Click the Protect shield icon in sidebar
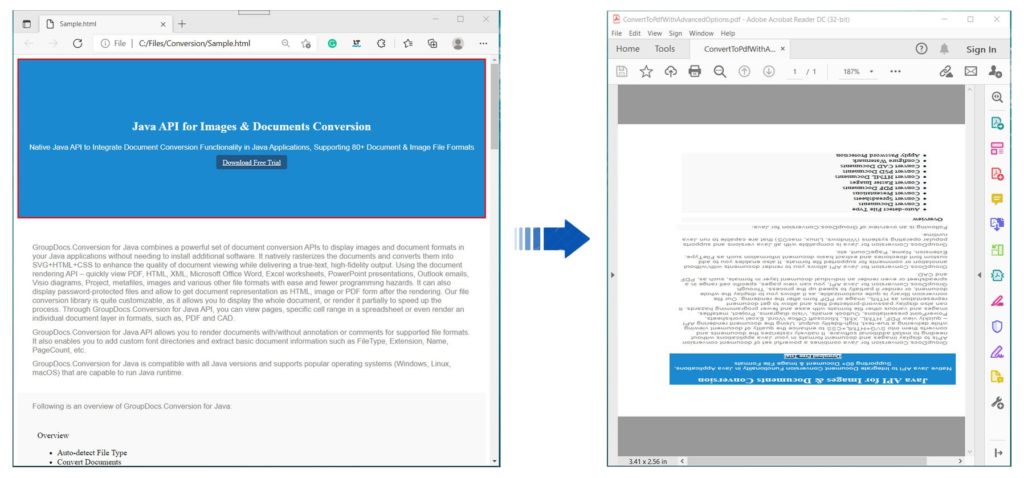Viewport: 1024px width, 478px height. tap(996, 326)
